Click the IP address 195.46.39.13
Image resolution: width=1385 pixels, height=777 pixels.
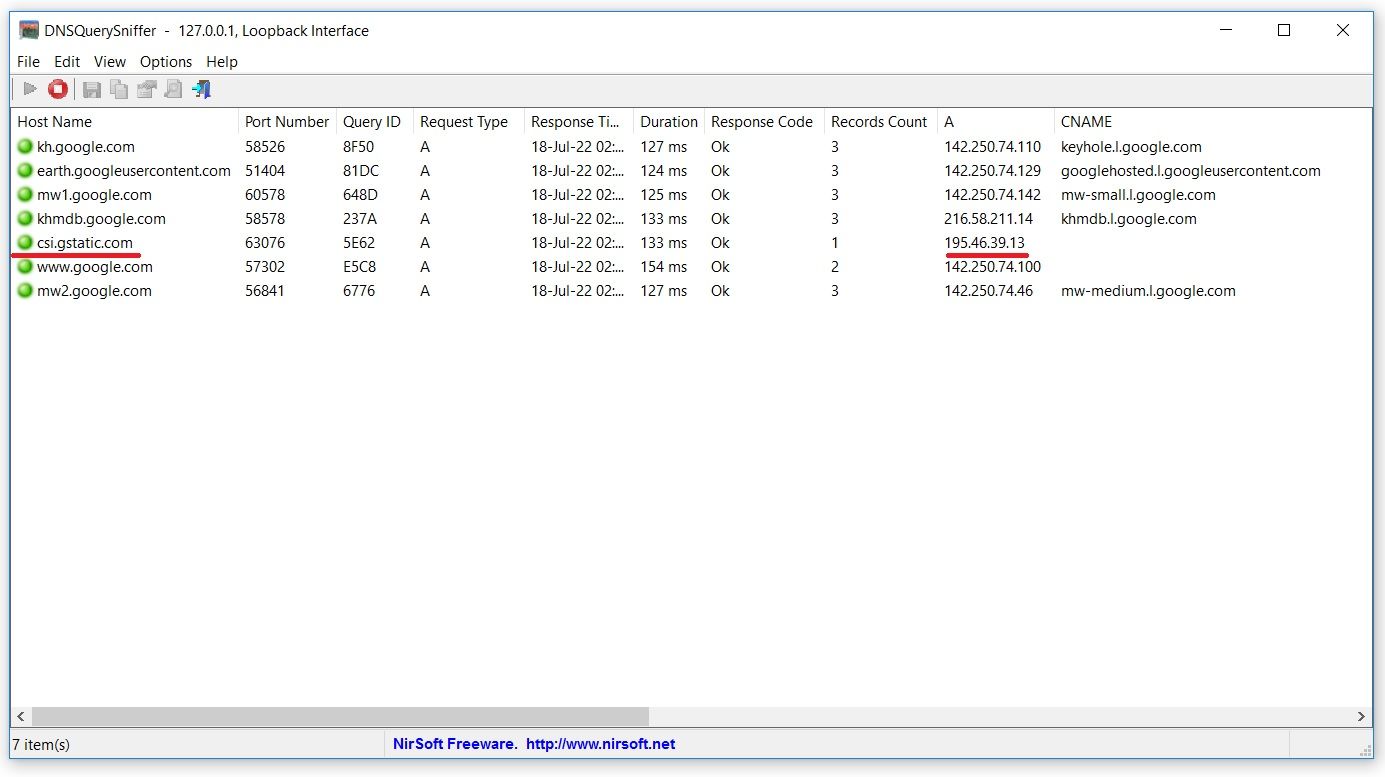(x=985, y=242)
